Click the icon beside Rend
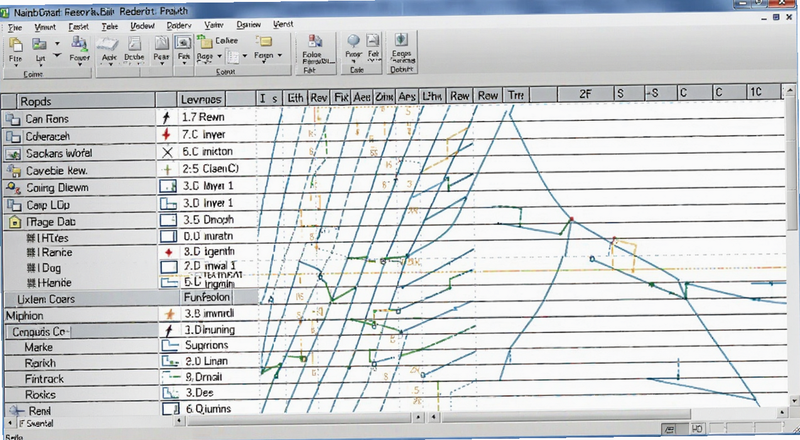800x440 pixels. [16, 410]
